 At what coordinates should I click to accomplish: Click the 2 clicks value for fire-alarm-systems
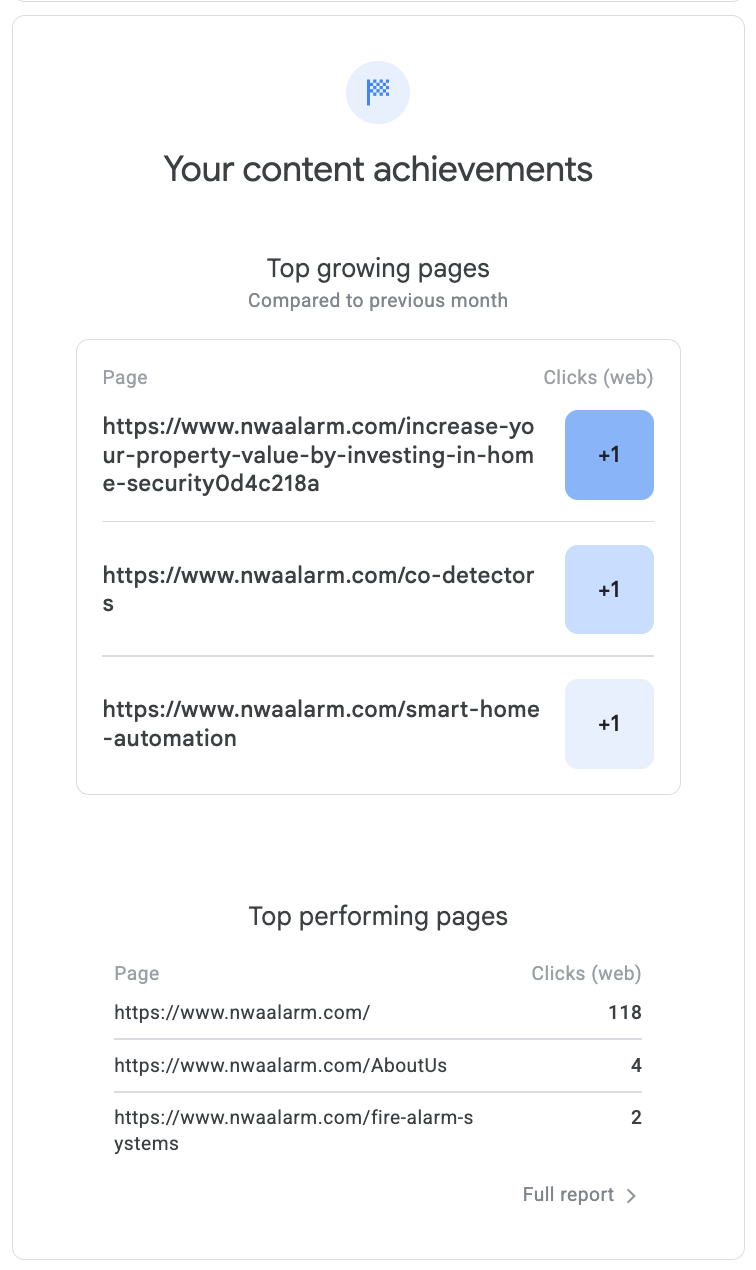(636, 1118)
